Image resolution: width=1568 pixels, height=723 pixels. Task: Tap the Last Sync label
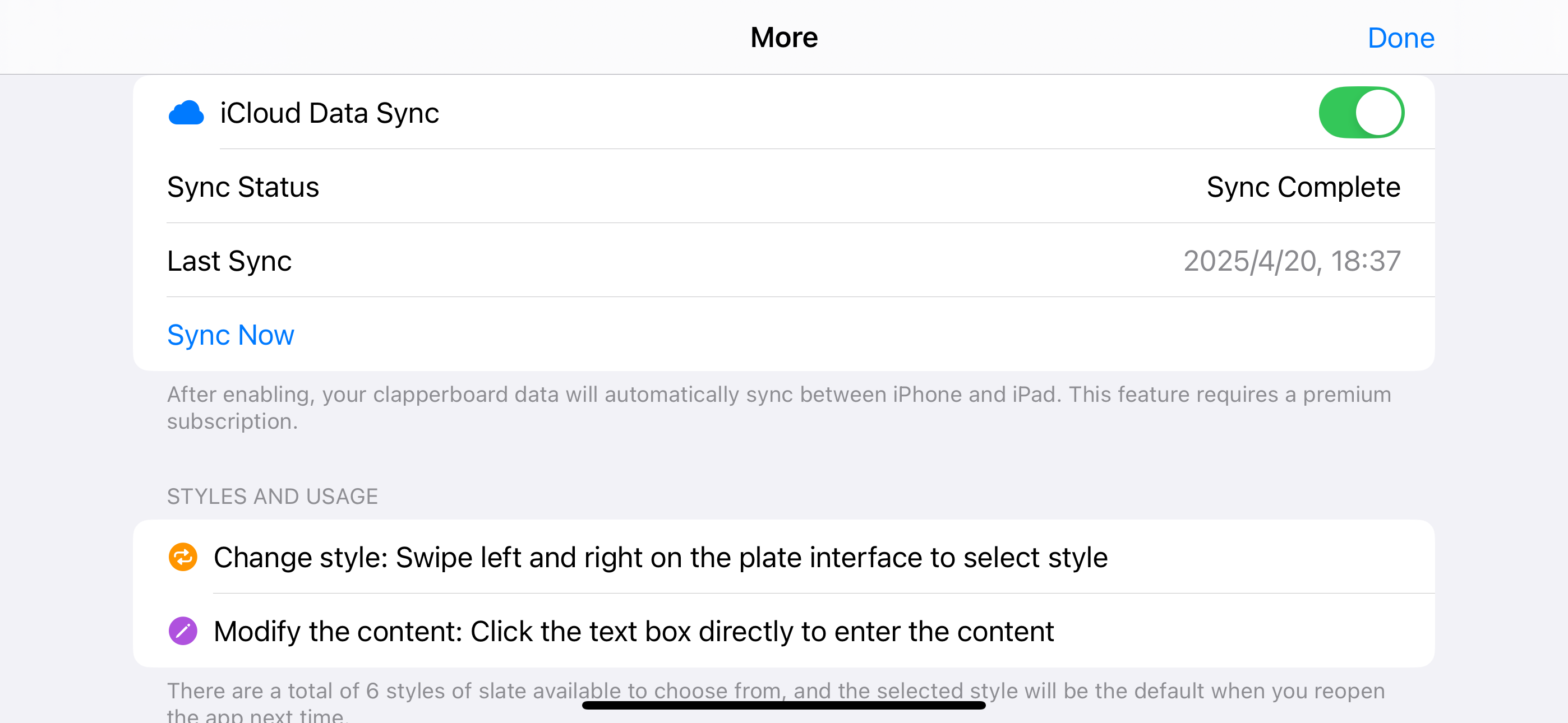(229, 261)
